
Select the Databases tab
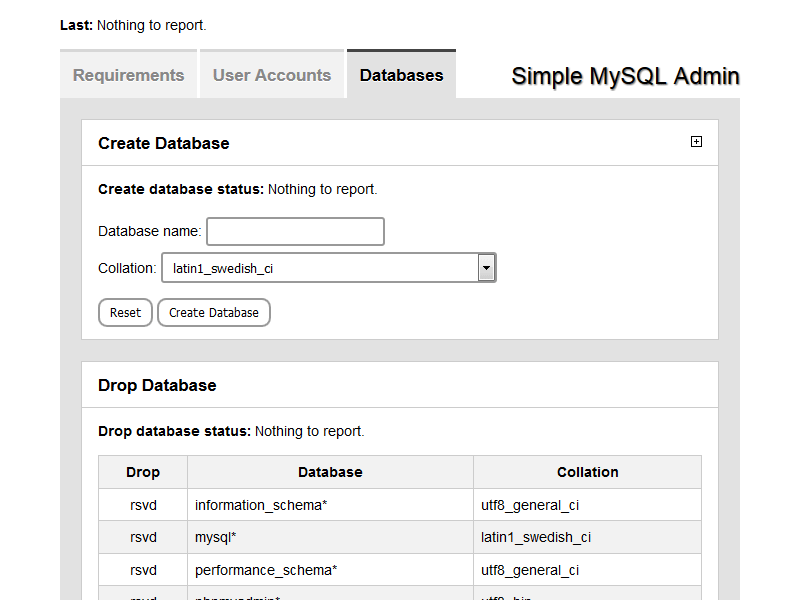point(402,74)
